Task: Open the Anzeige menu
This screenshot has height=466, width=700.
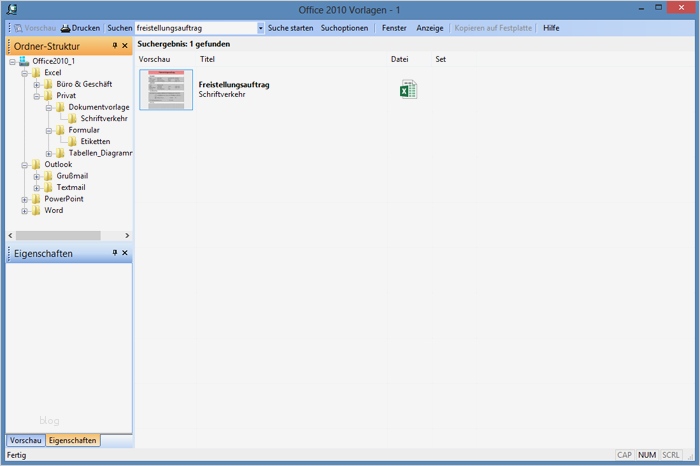Action: [430, 28]
